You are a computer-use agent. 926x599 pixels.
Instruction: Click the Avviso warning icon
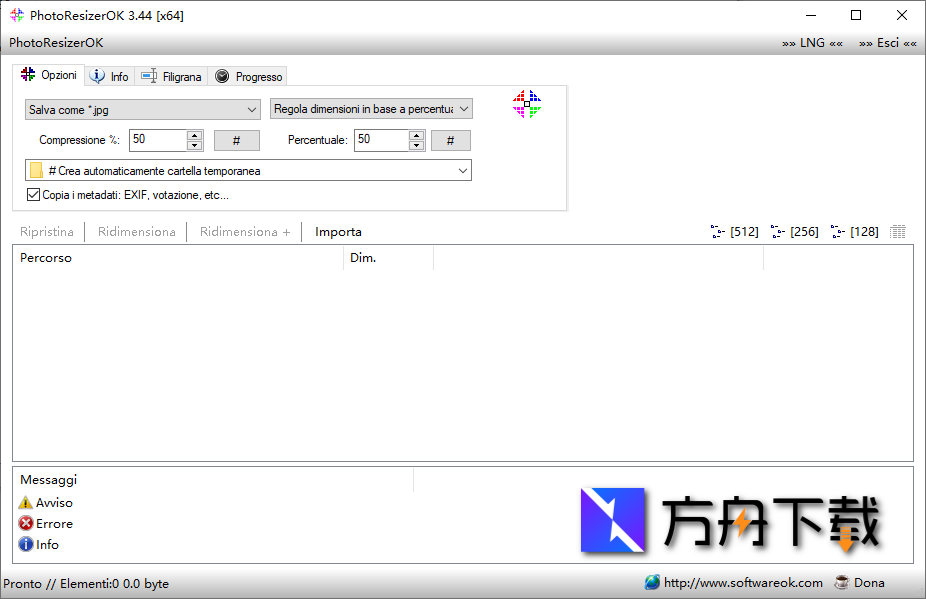point(26,503)
